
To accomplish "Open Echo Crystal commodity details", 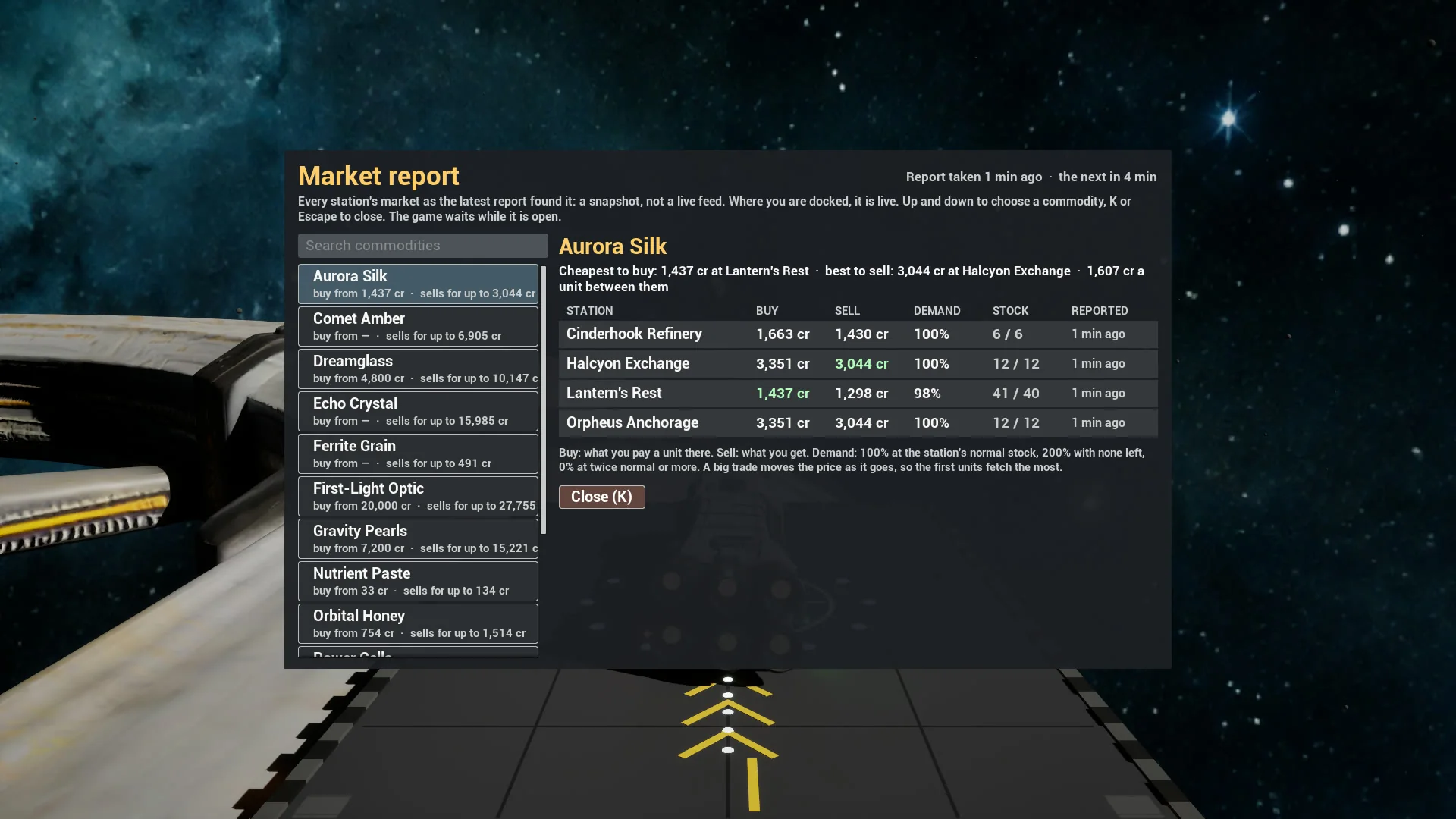I will pos(418,412).
